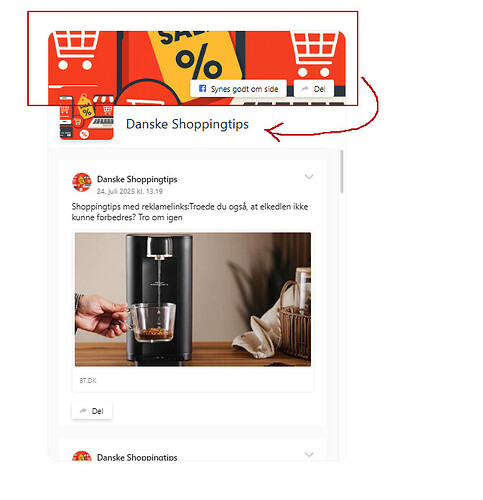Open the Danske Shoppingtips page title link
The width and height of the screenshot is (483, 500).
187,124
